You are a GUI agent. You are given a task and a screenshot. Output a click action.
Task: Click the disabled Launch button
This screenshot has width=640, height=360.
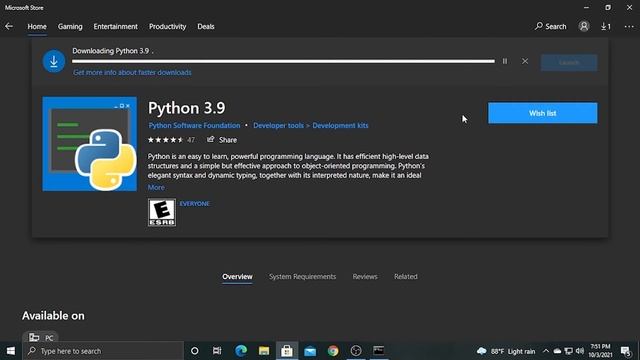point(569,62)
